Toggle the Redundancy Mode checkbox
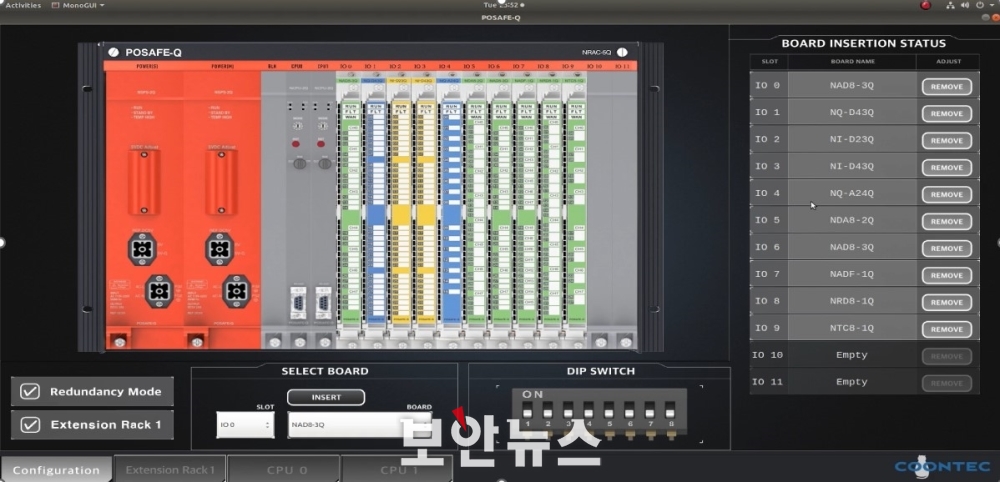The height and width of the screenshot is (482, 1000). click(x=30, y=391)
